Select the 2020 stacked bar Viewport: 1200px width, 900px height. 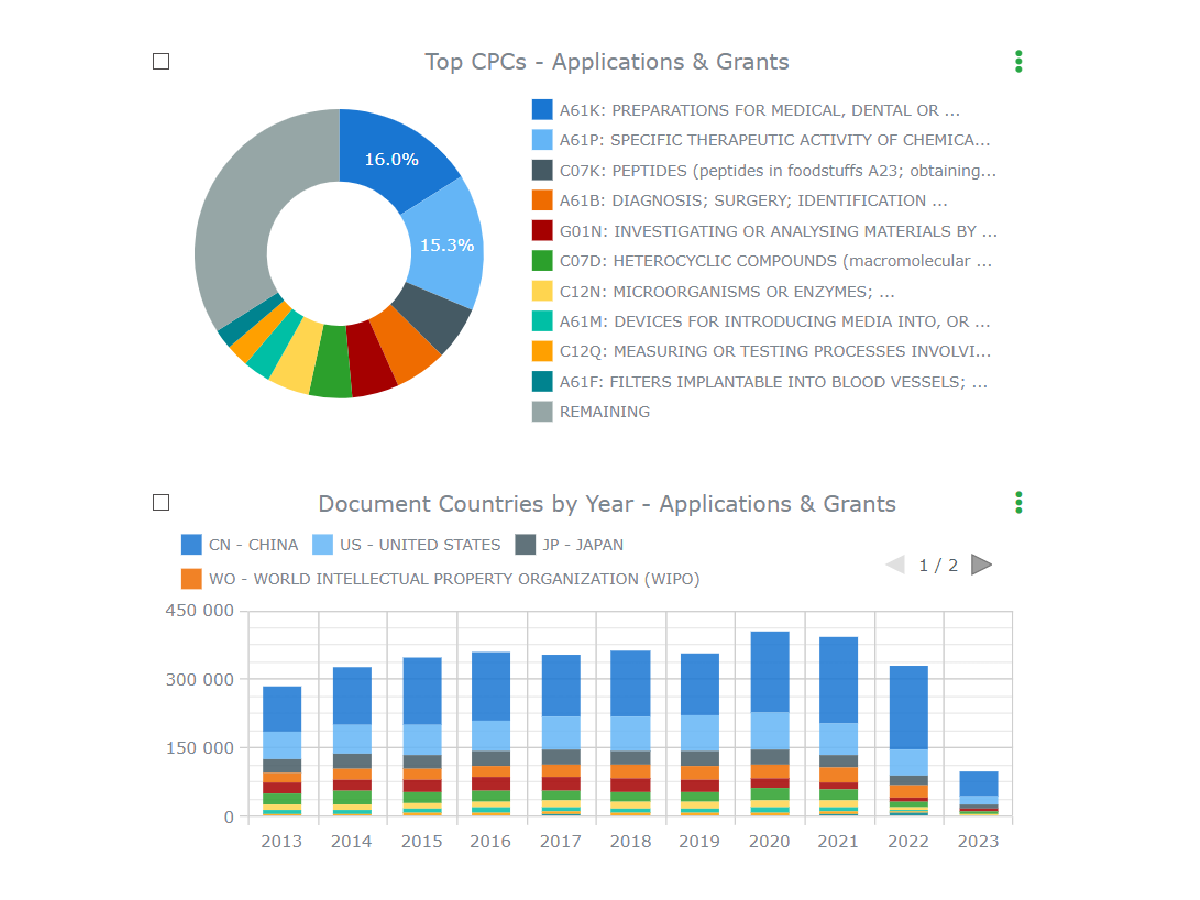coord(770,724)
